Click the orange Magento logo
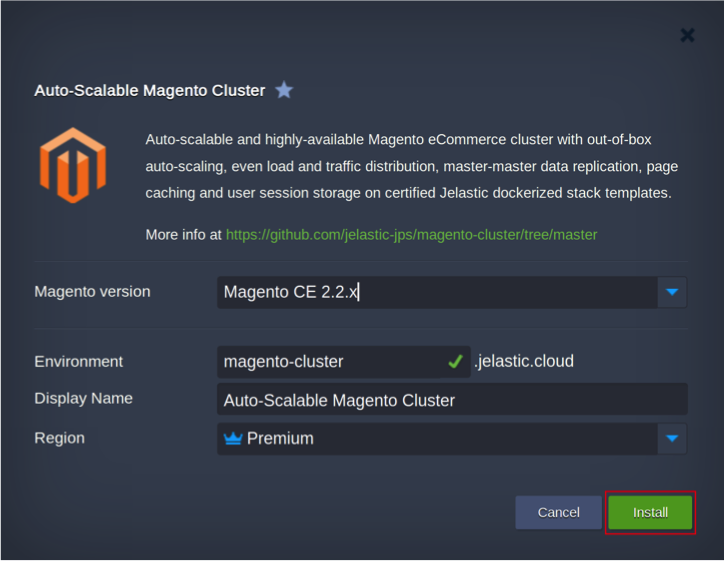This screenshot has width=725, height=561. [72, 165]
